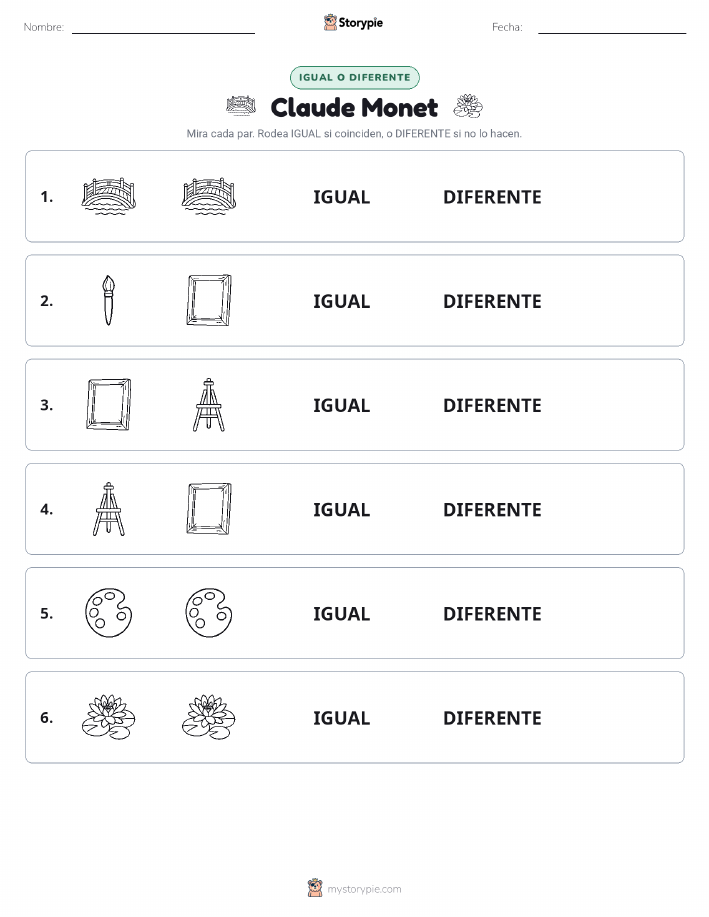
Task: Click the second paint palette in row 5
Action: pos(209,613)
